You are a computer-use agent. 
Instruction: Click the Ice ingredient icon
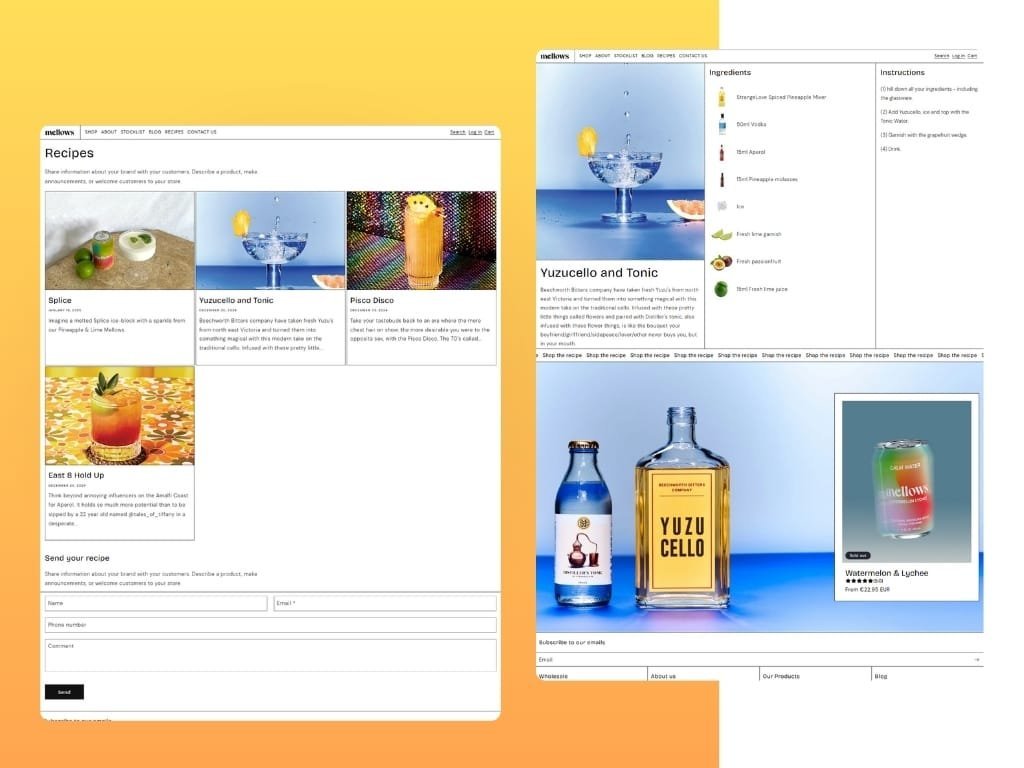pyautogui.click(x=722, y=206)
